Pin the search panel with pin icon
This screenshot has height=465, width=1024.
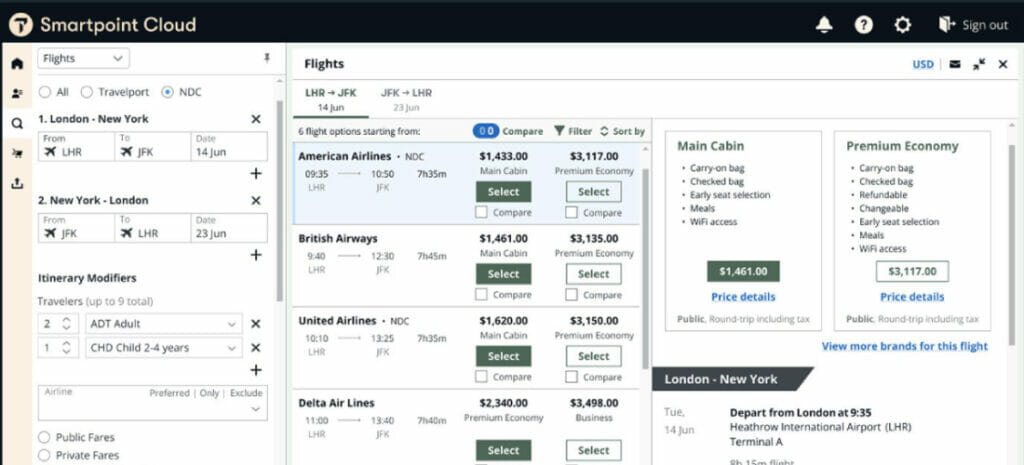pyautogui.click(x=266, y=58)
